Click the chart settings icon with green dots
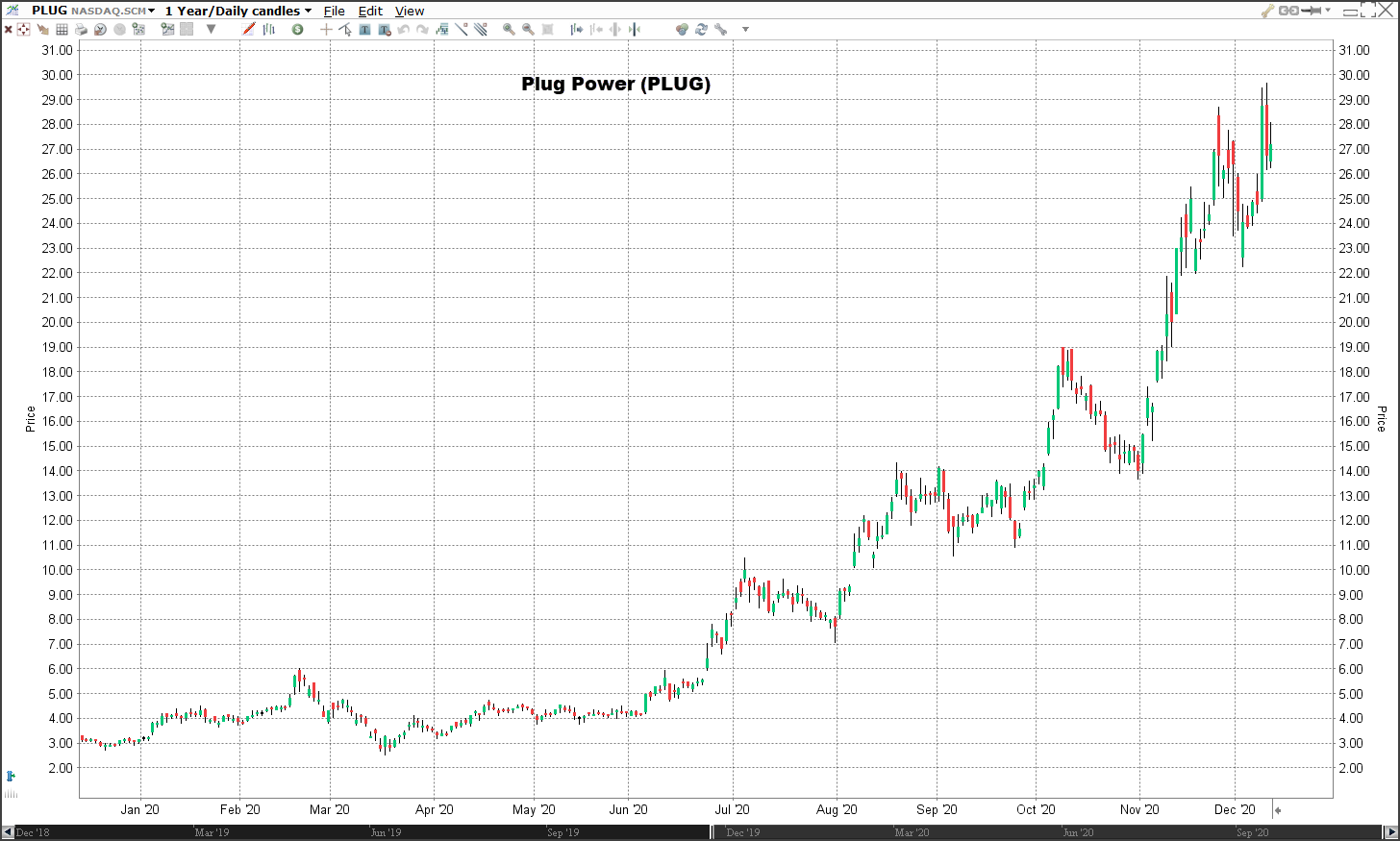1400x841 pixels. click(x=138, y=30)
